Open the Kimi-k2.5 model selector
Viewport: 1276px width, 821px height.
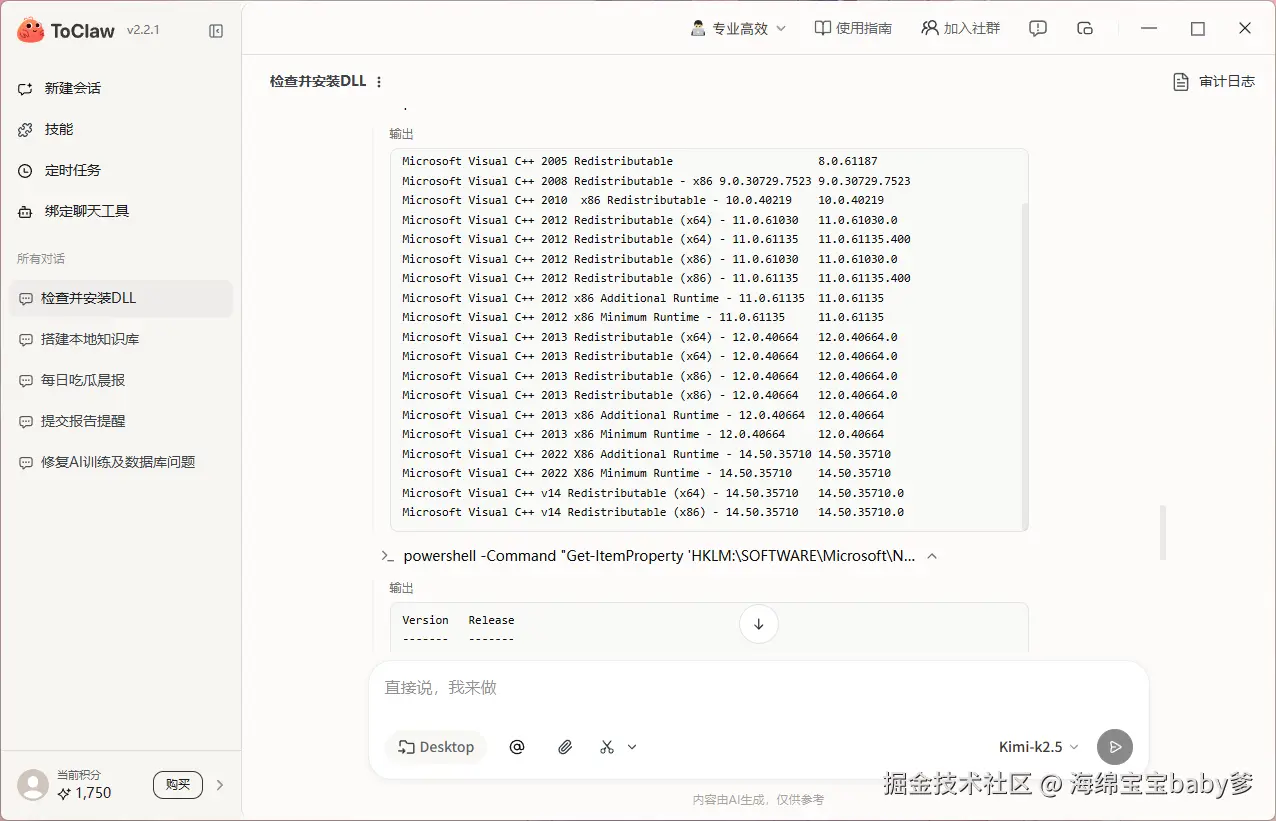coord(1039,747)
